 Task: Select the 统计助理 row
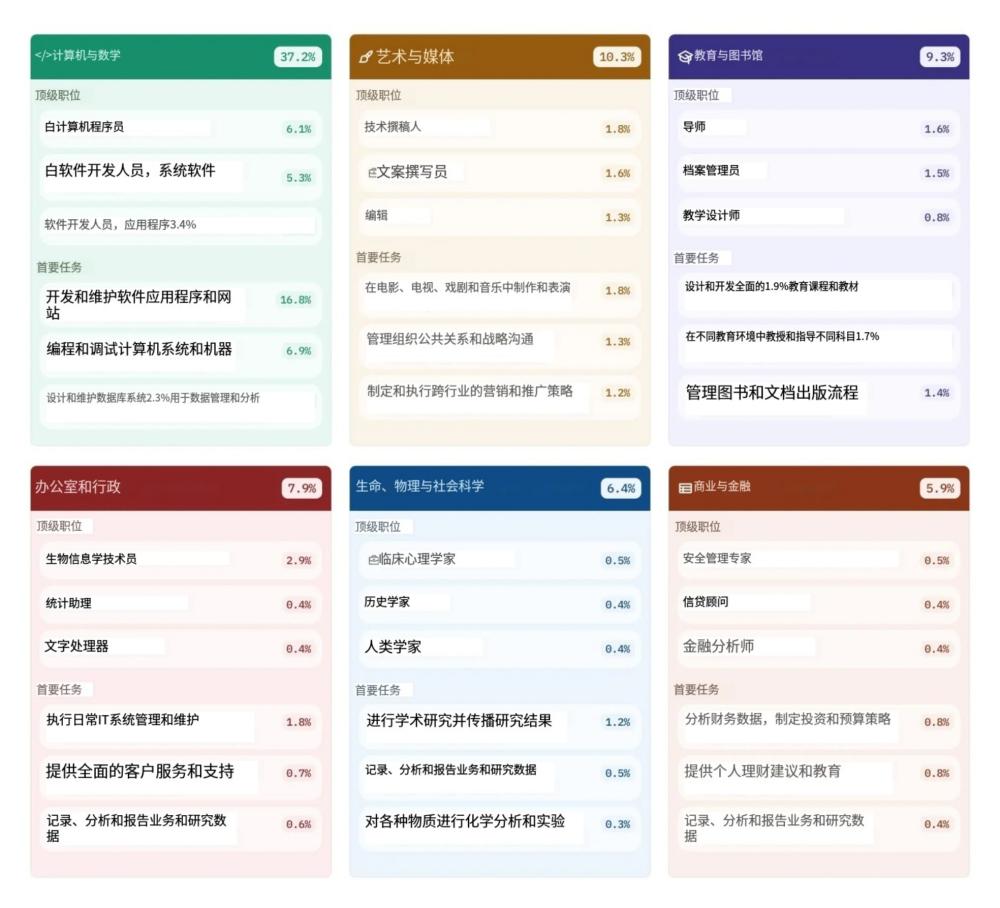tap(180, 604)
